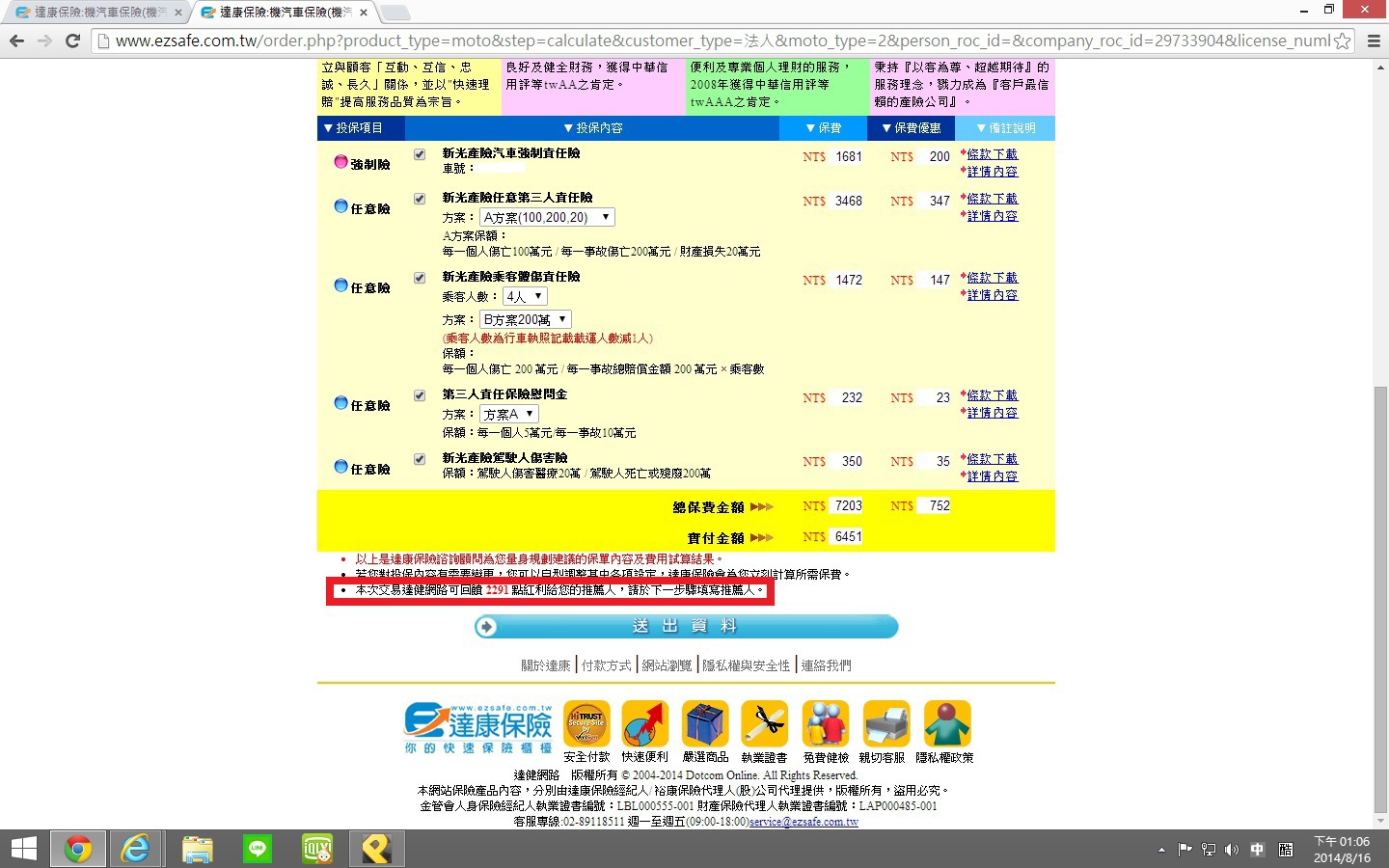Submit the form with 送出資料 button
This screenshot has height=868, width=1389.
(686, 627)
